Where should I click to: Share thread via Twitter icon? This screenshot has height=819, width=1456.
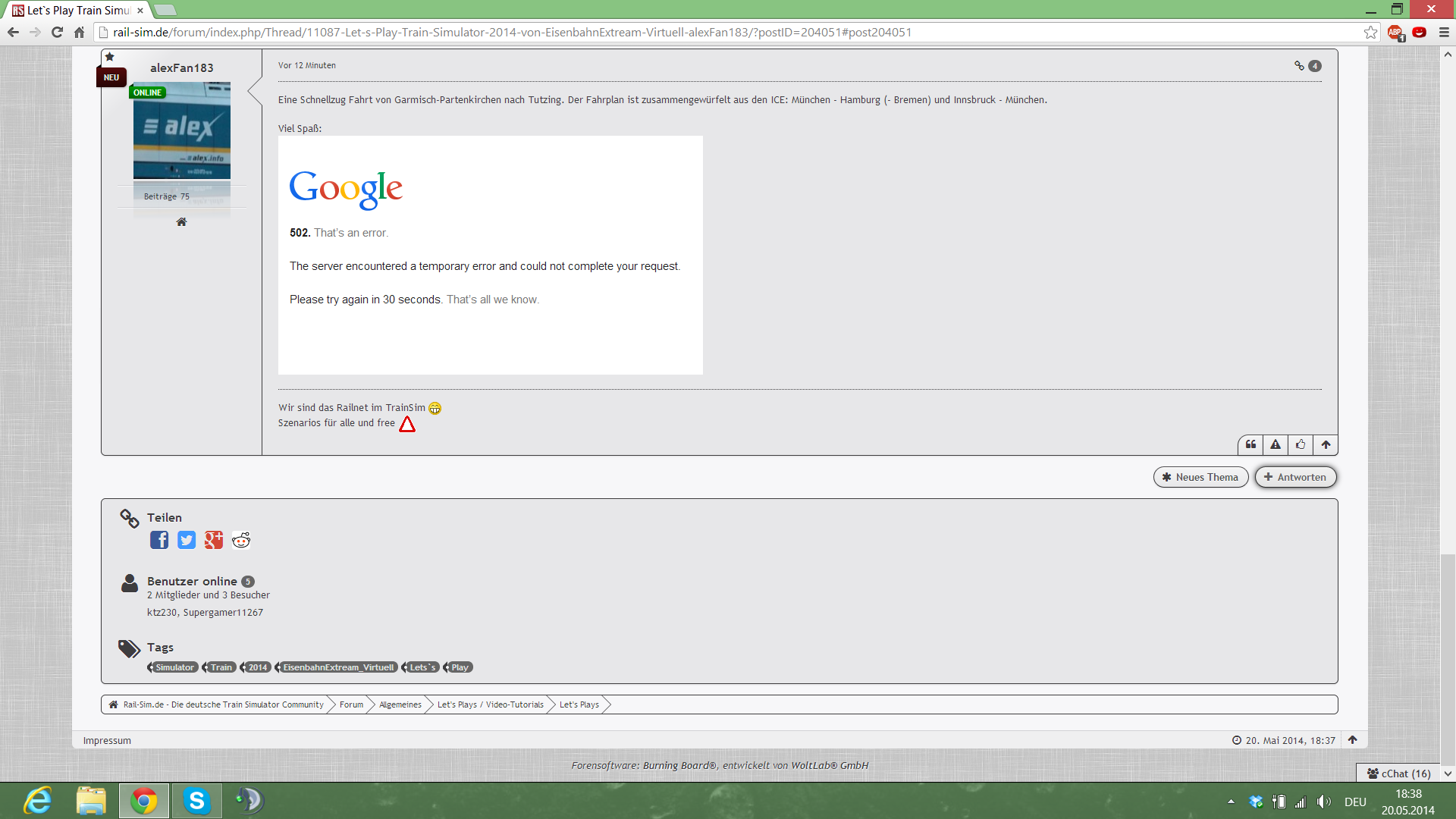click(187, 540)
